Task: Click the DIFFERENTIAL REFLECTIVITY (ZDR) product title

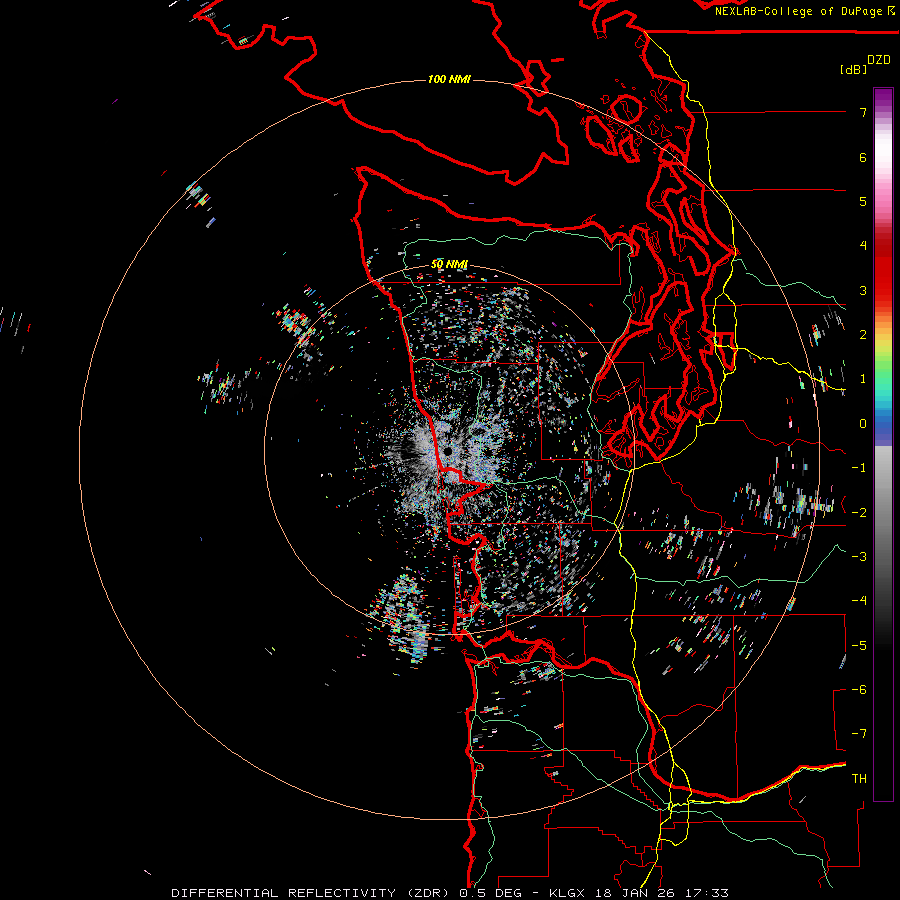Action: pyautogui.click(x=312, y=893)
